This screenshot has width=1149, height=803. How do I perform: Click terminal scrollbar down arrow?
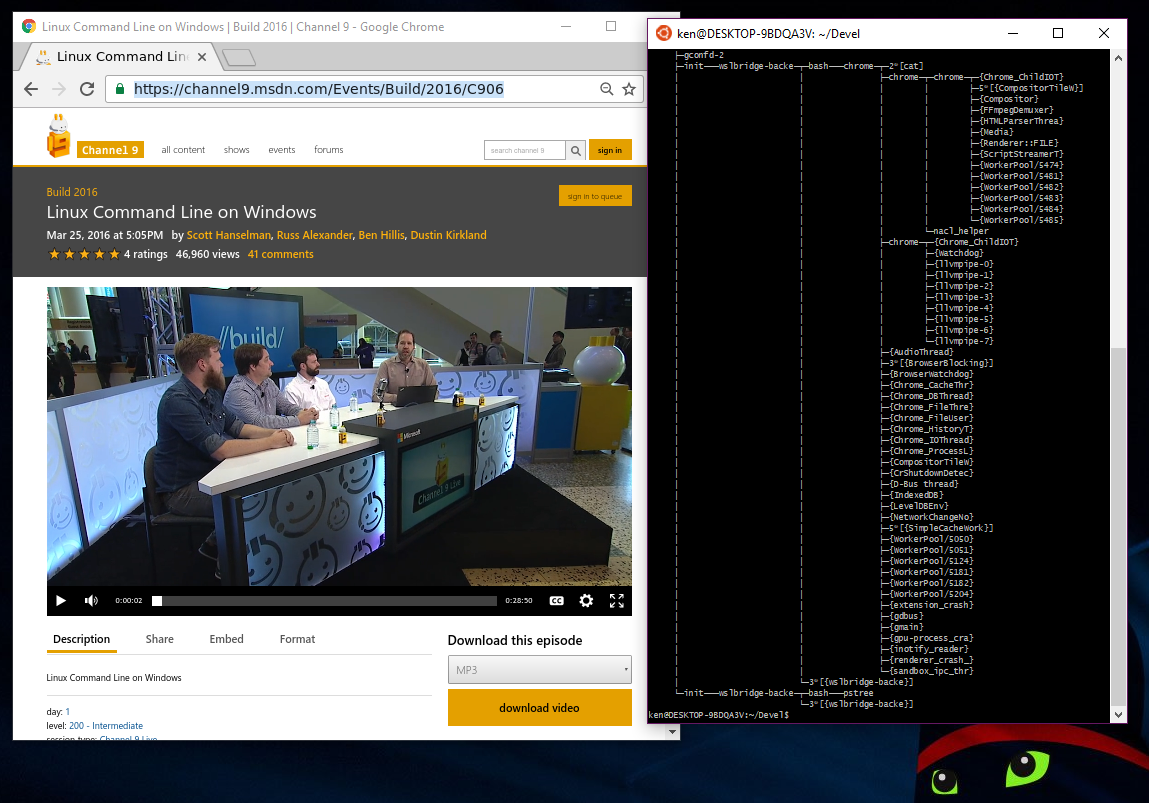1118,714
